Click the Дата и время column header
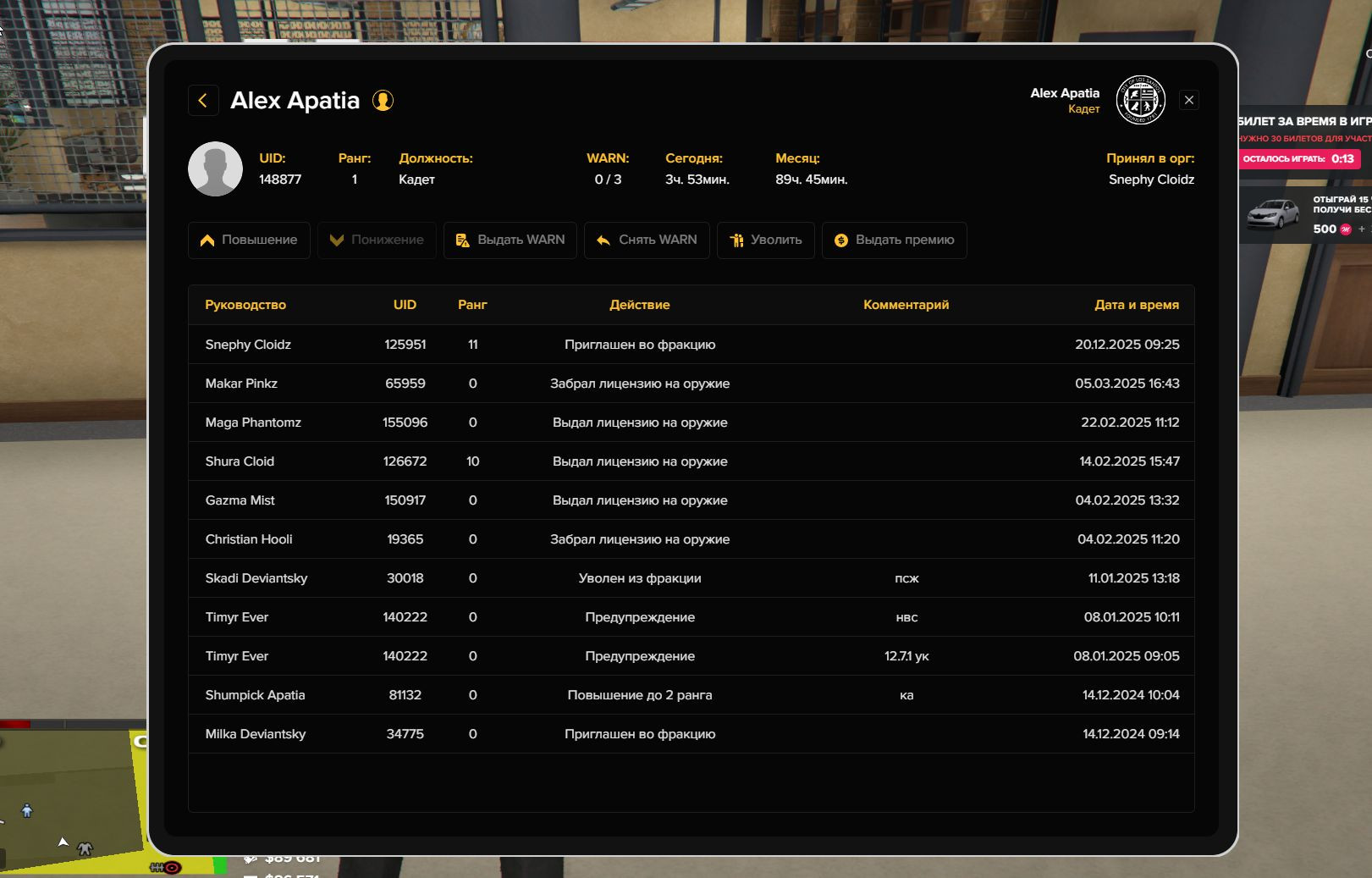Viewport: 1372px width, 878px height. 1137,305
